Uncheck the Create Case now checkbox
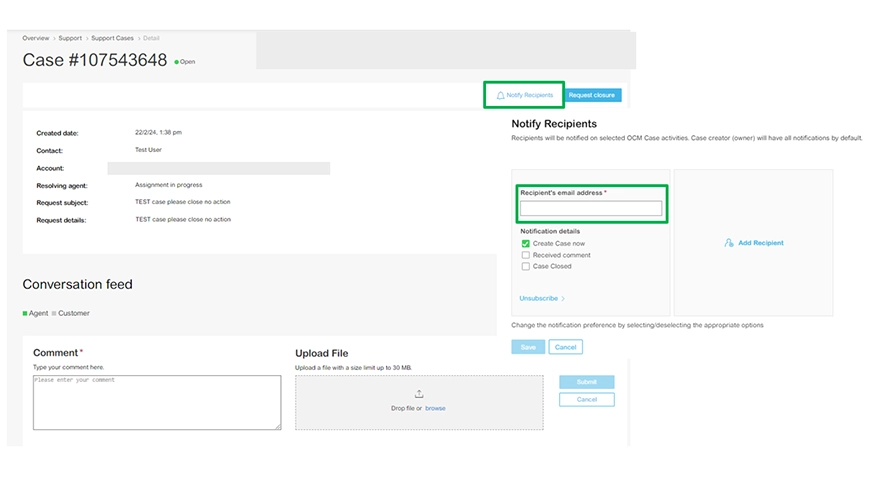This screenshot has width=875, height=492. click(526, 244)
